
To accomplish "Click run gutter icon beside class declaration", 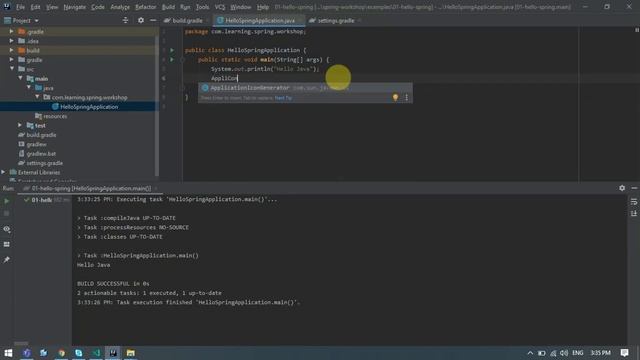I will point(172,50).
